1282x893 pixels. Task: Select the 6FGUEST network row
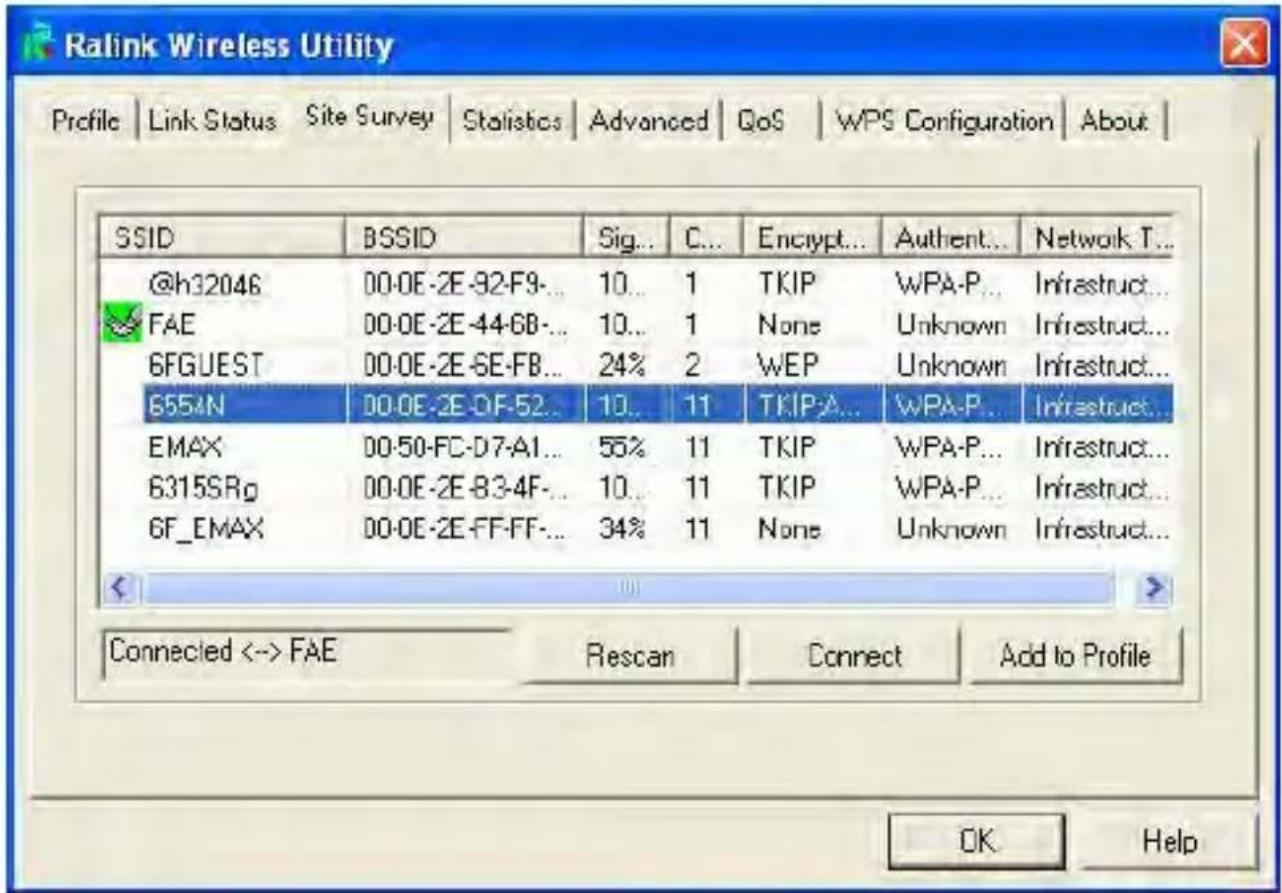(638, 365)
